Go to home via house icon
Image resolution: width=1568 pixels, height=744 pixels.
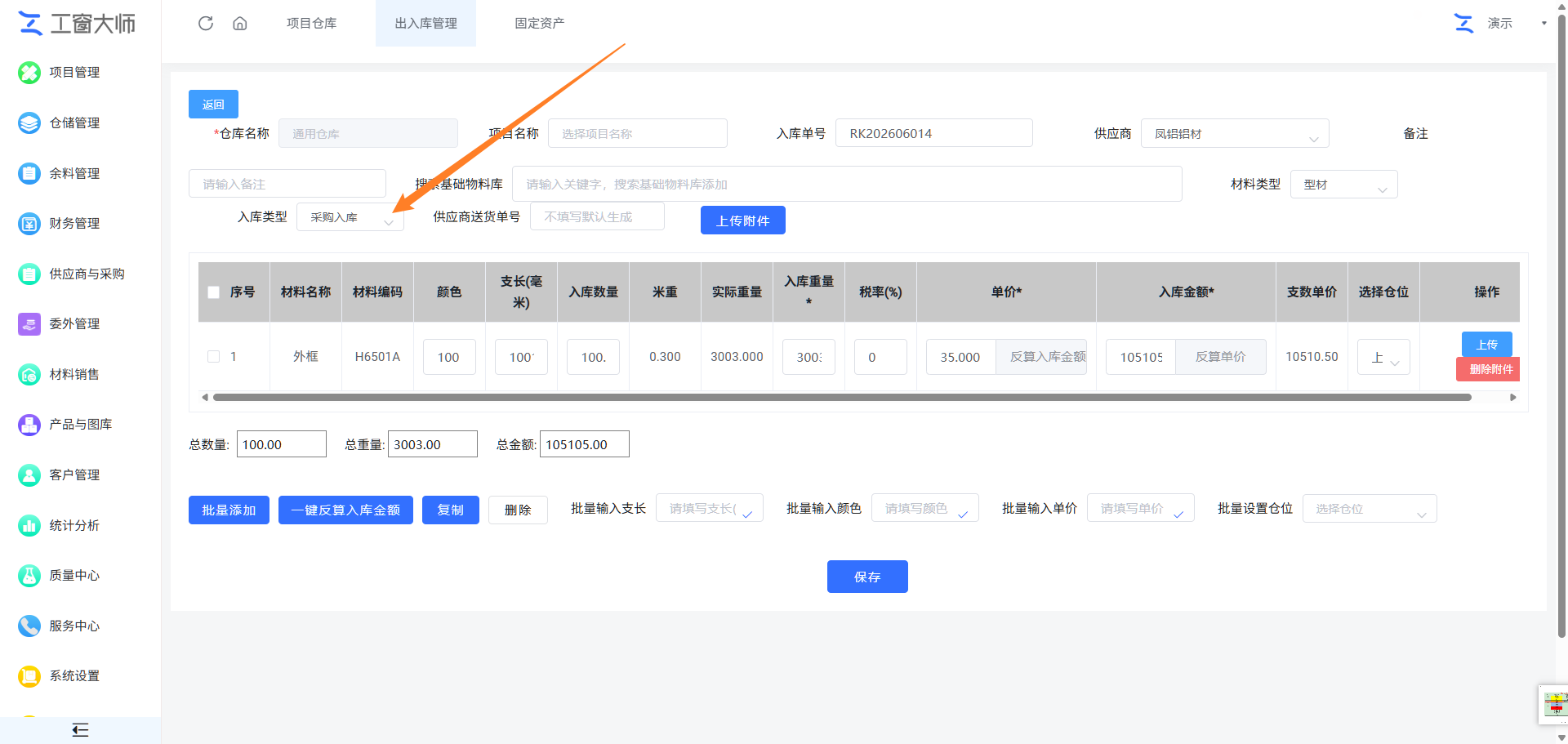(x=239, y=23)
